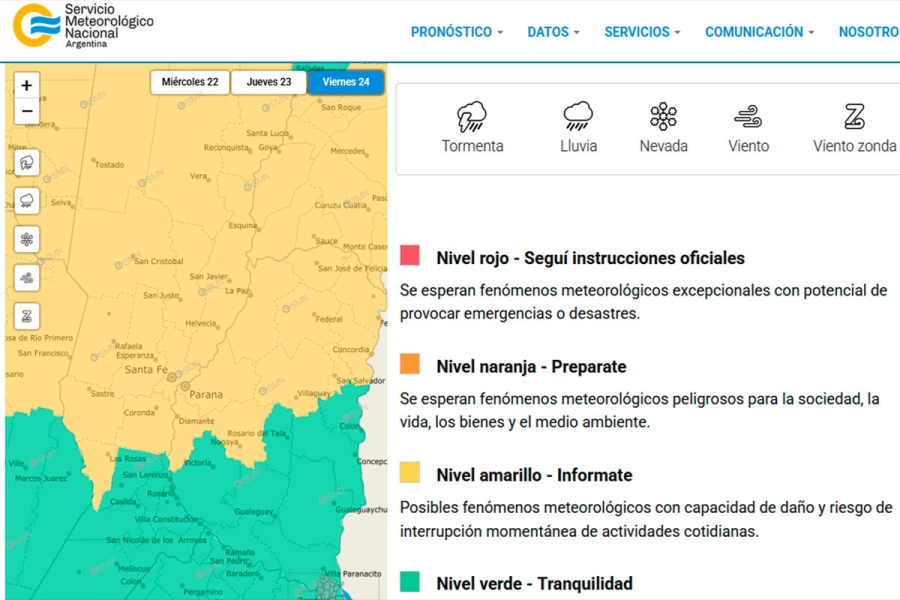
Task: Select the Nevada snowflake icon
Action: 663,117
